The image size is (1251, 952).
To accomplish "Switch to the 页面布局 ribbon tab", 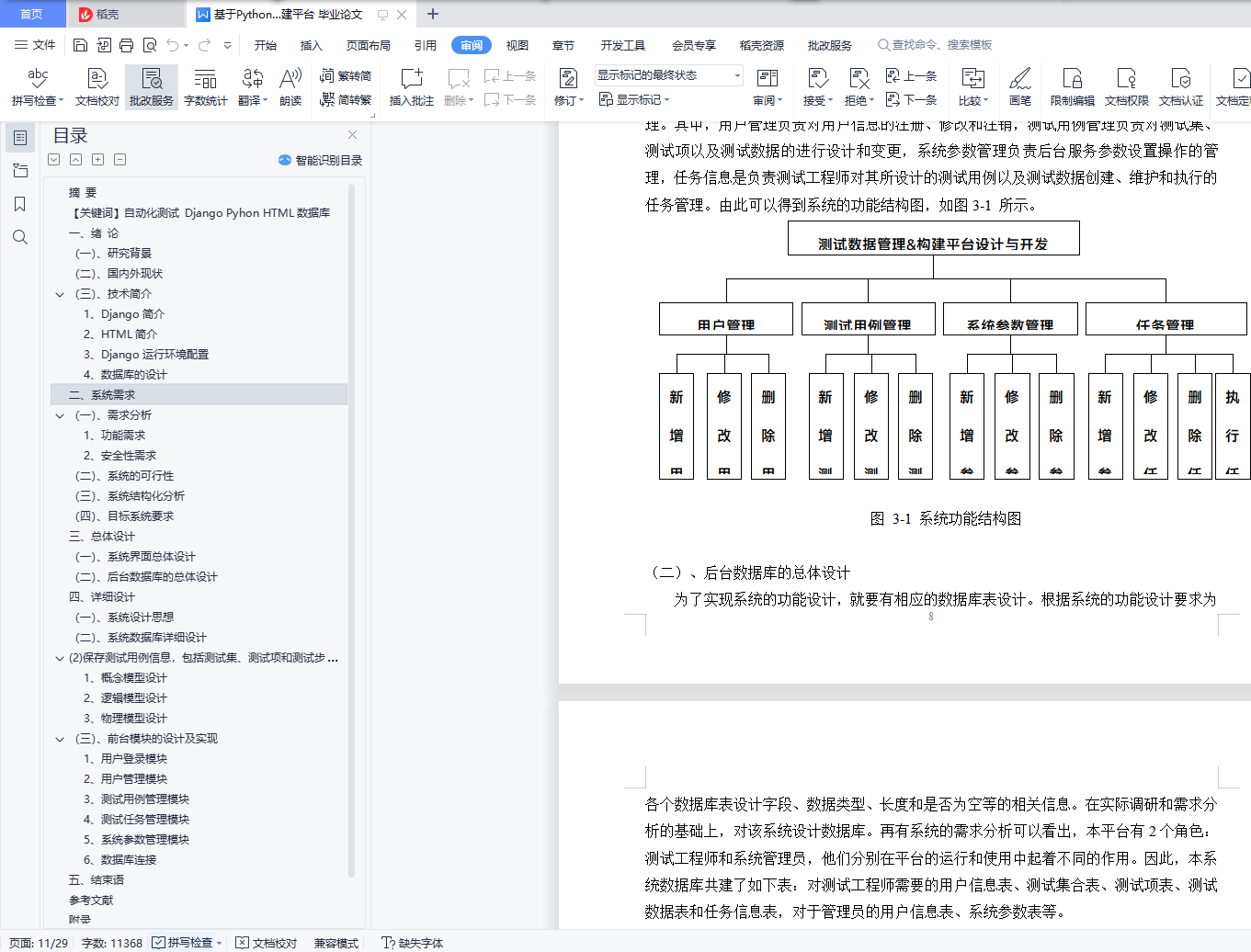I will click(x=369, y=45).
